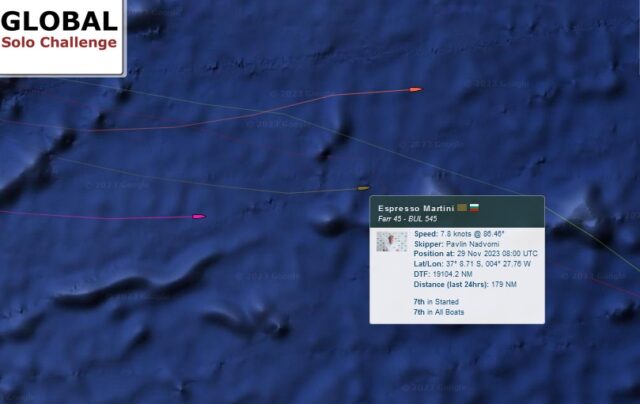Viewport: 640px width, 404px height.
Task: Open the skipper photo thumbnail
Action: pyautogui.click(x=391, y=241)
